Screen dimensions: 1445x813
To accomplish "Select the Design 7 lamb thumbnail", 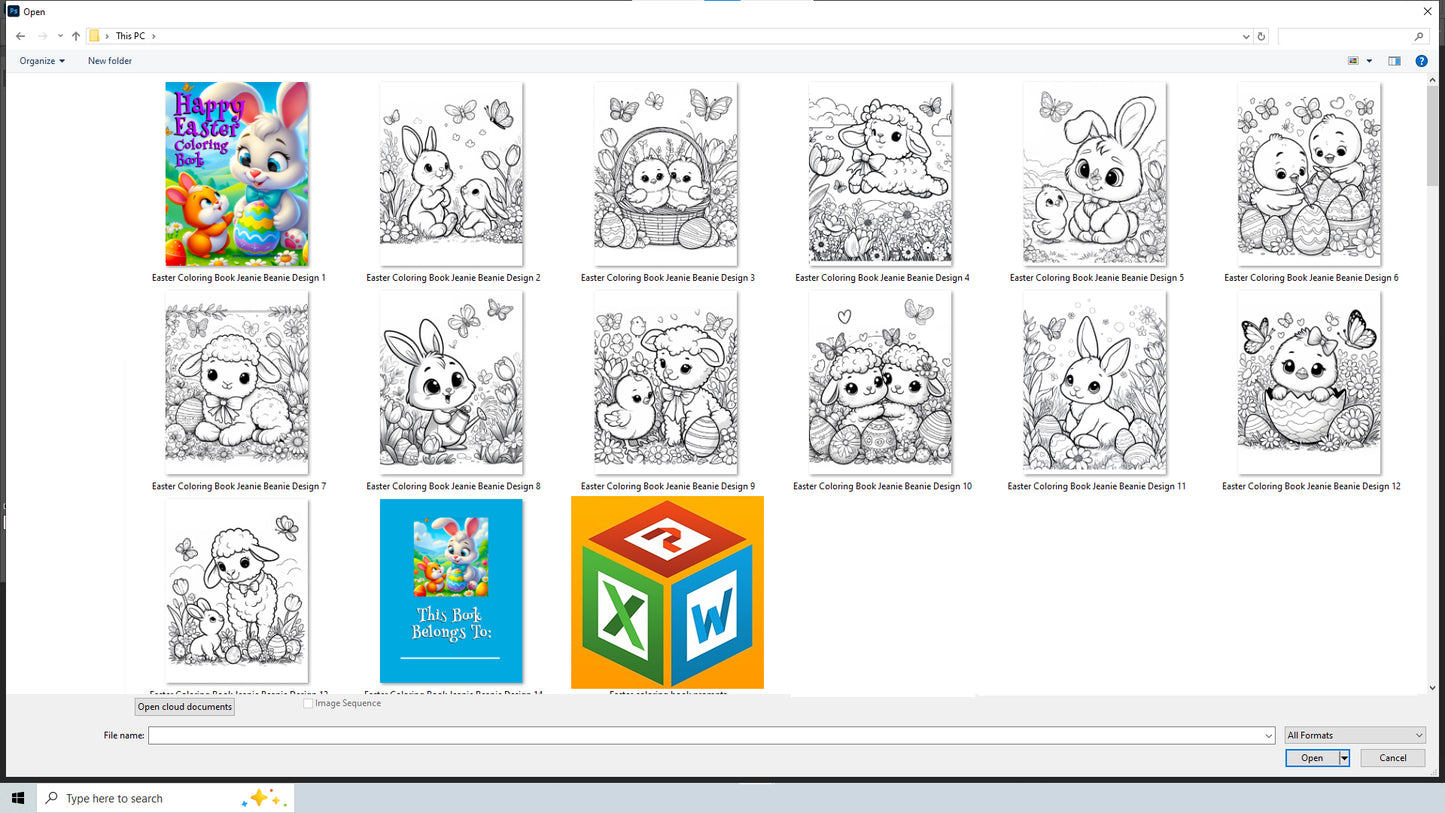I will pyautogui.click(x=237, y=382).
